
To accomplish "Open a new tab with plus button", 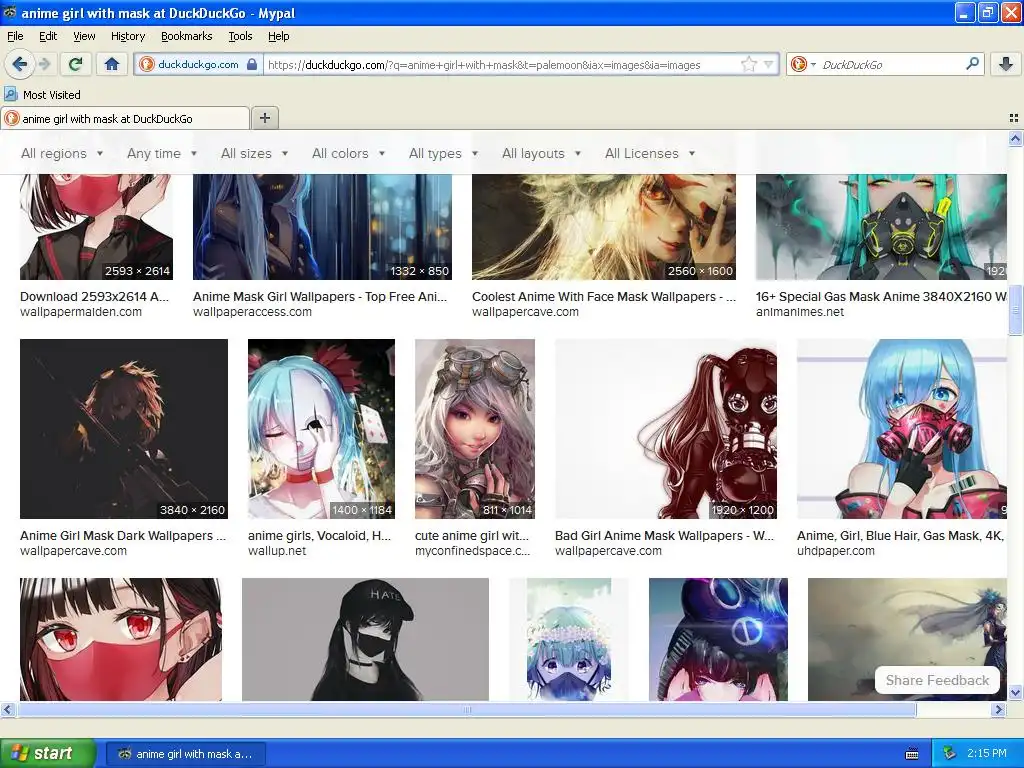I will 264,118.
